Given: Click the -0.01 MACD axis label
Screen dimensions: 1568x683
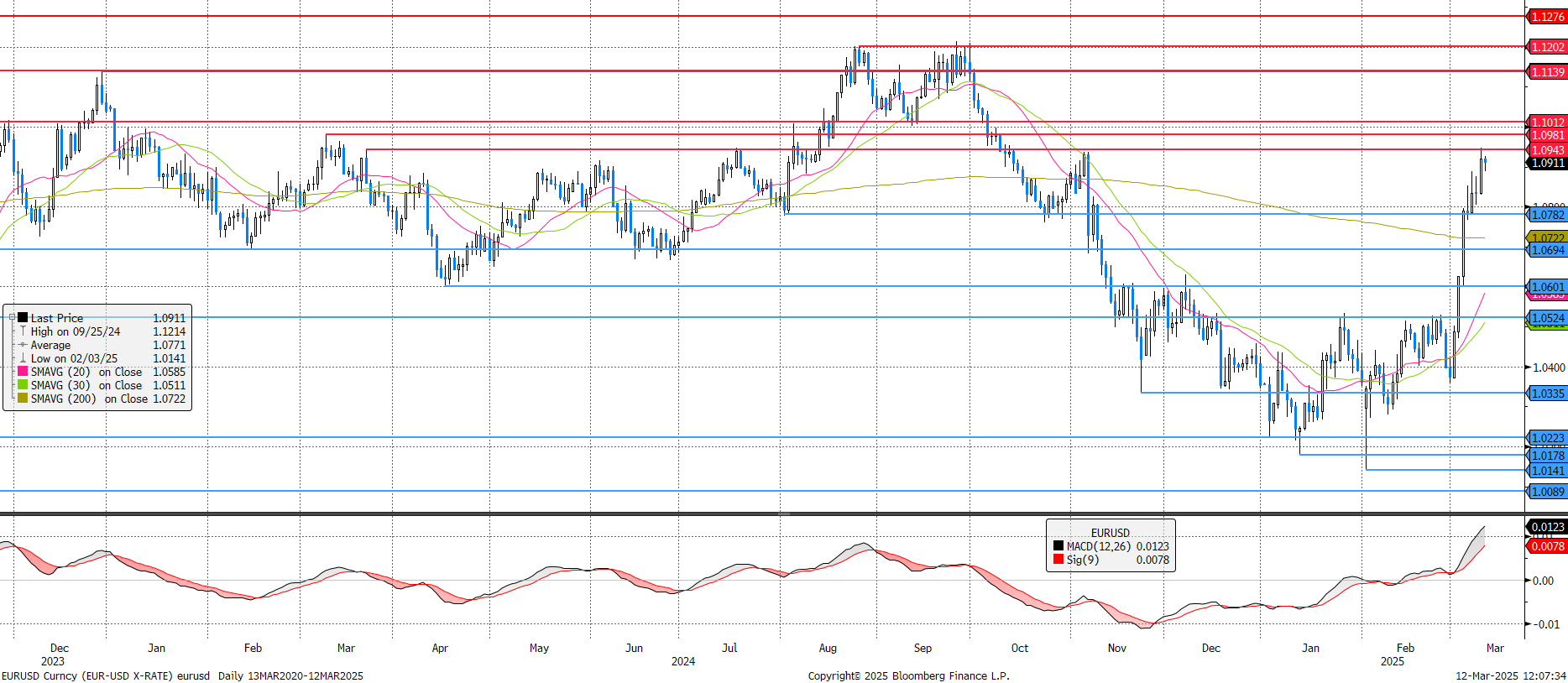Looking at the screenshot, I should coord(1546,624).
